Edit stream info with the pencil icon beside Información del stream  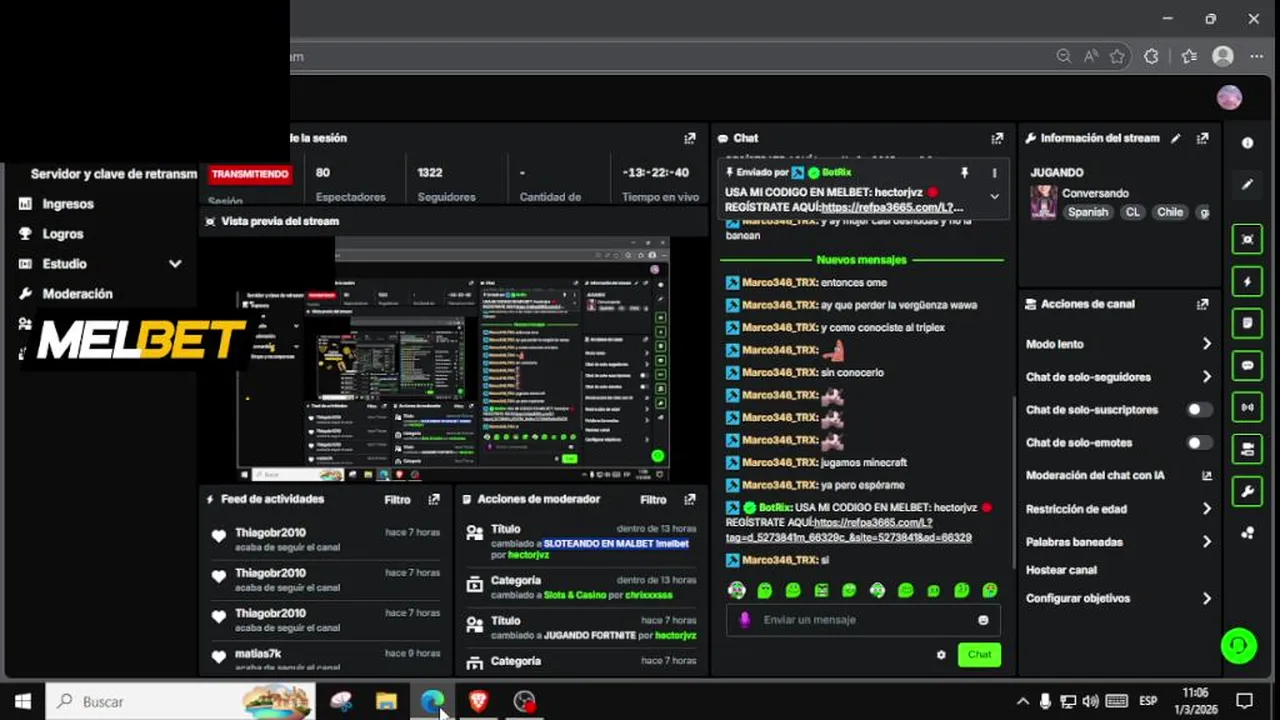tap(1176, 138)
